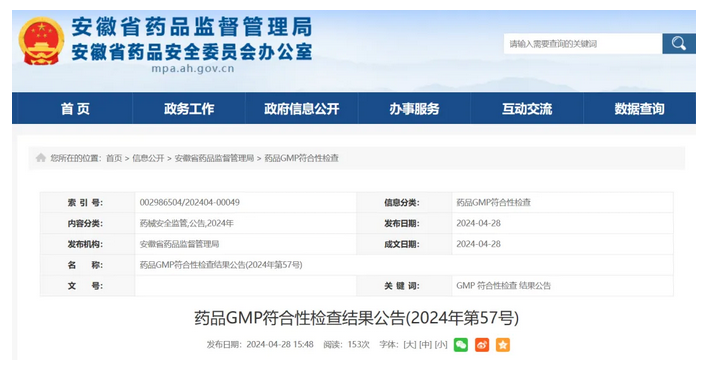The height and width of the screenshot is (379, 717).
Task: Select the 信息分类 value 药品GMP符合性检查
Action: (493, 202)
